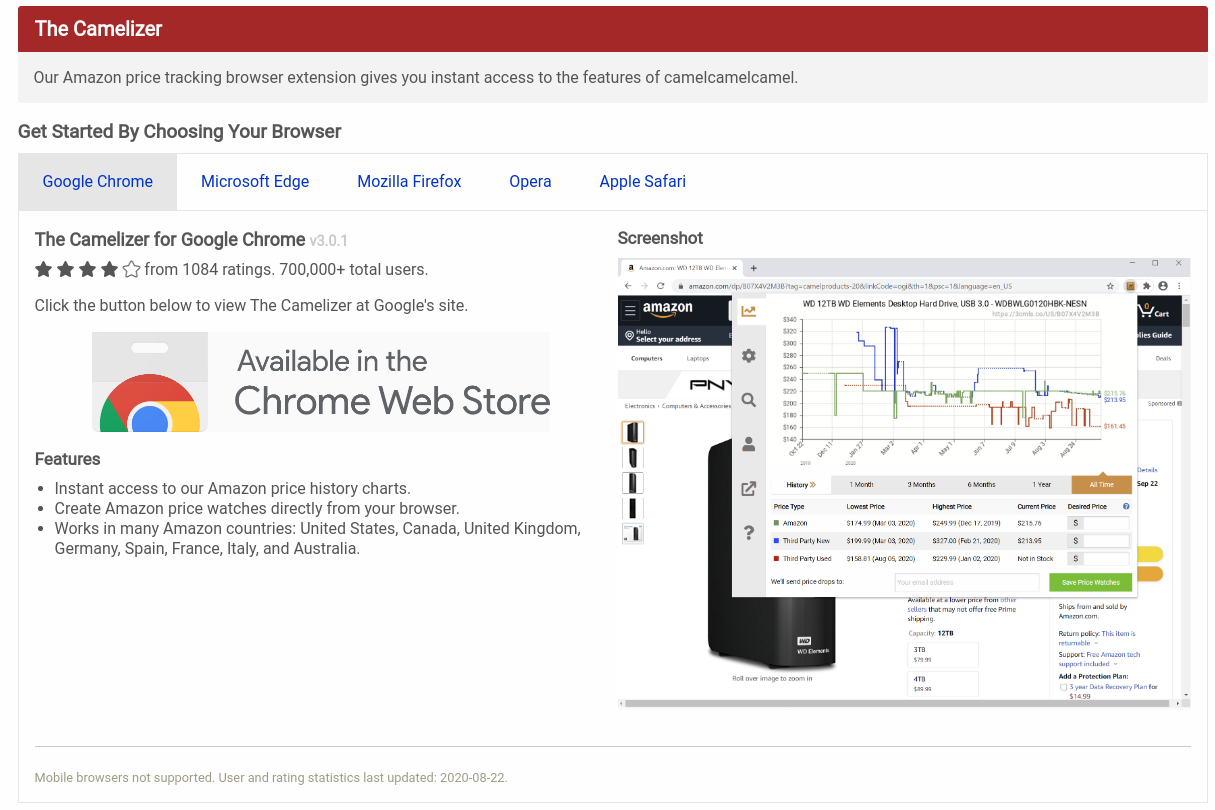Click the search magnifier icon in the sidebar
Screen dimensions: 1215x810
tap(749, 400)
